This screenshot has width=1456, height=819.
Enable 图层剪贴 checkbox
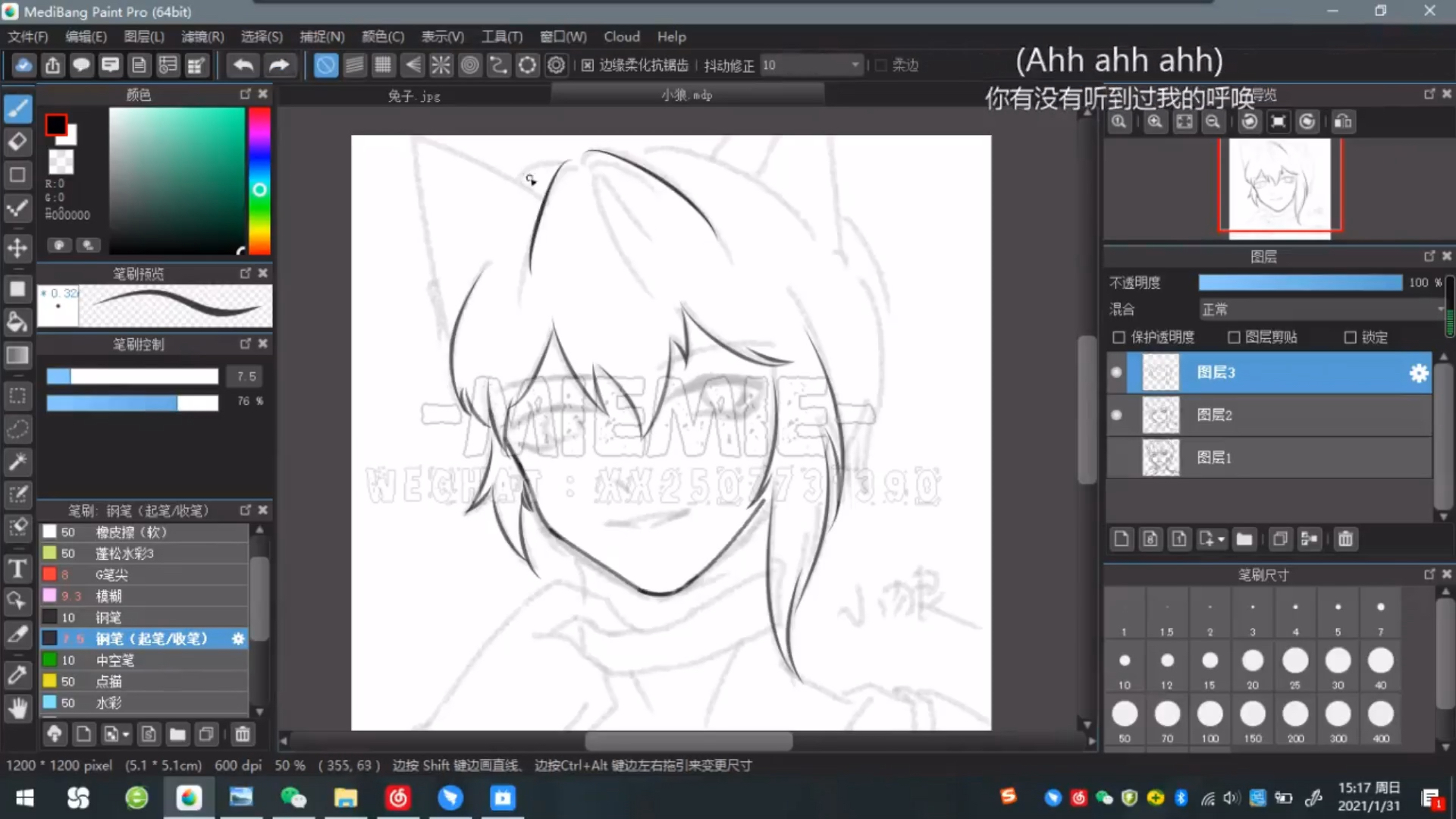pyautogui.click(x=1234, y=337)
